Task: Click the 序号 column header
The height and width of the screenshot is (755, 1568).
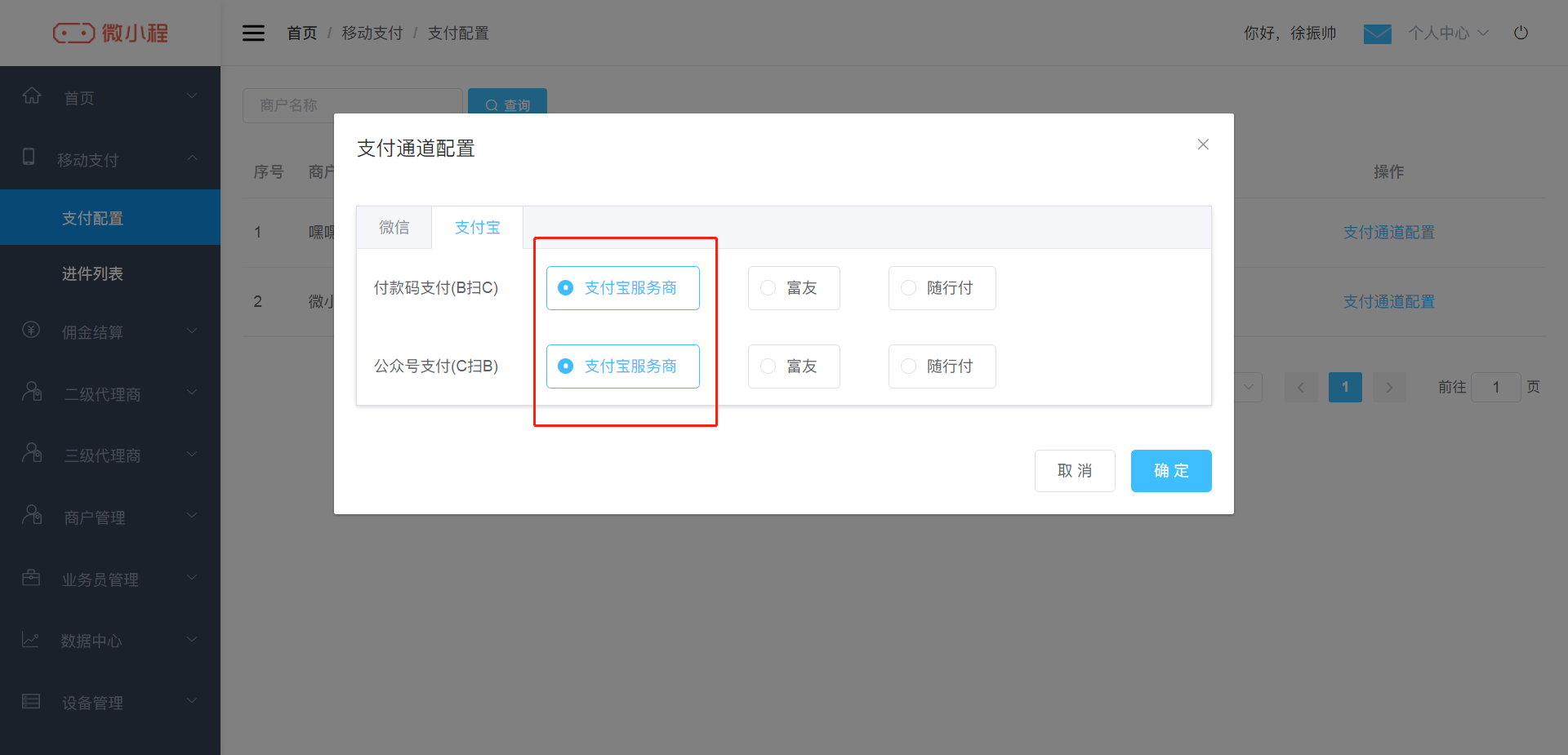Action: pos(269,171)
